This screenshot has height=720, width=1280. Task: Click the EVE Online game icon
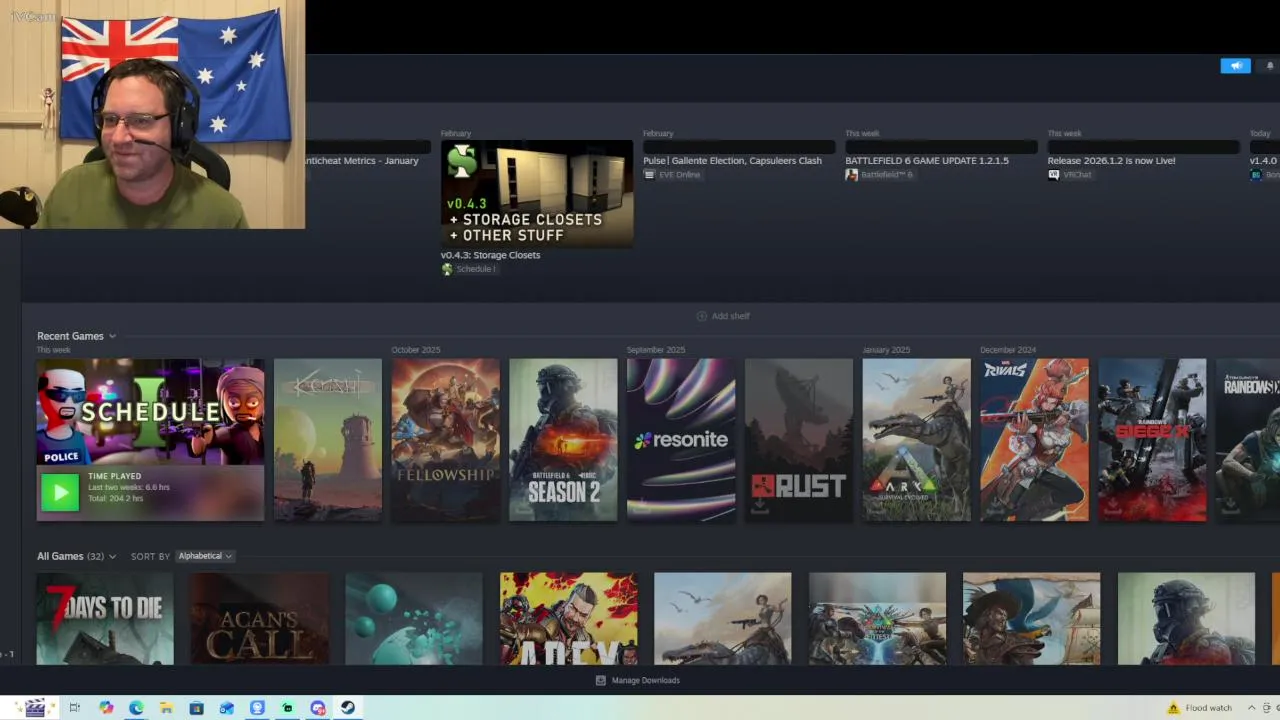[x=649, y=174]
